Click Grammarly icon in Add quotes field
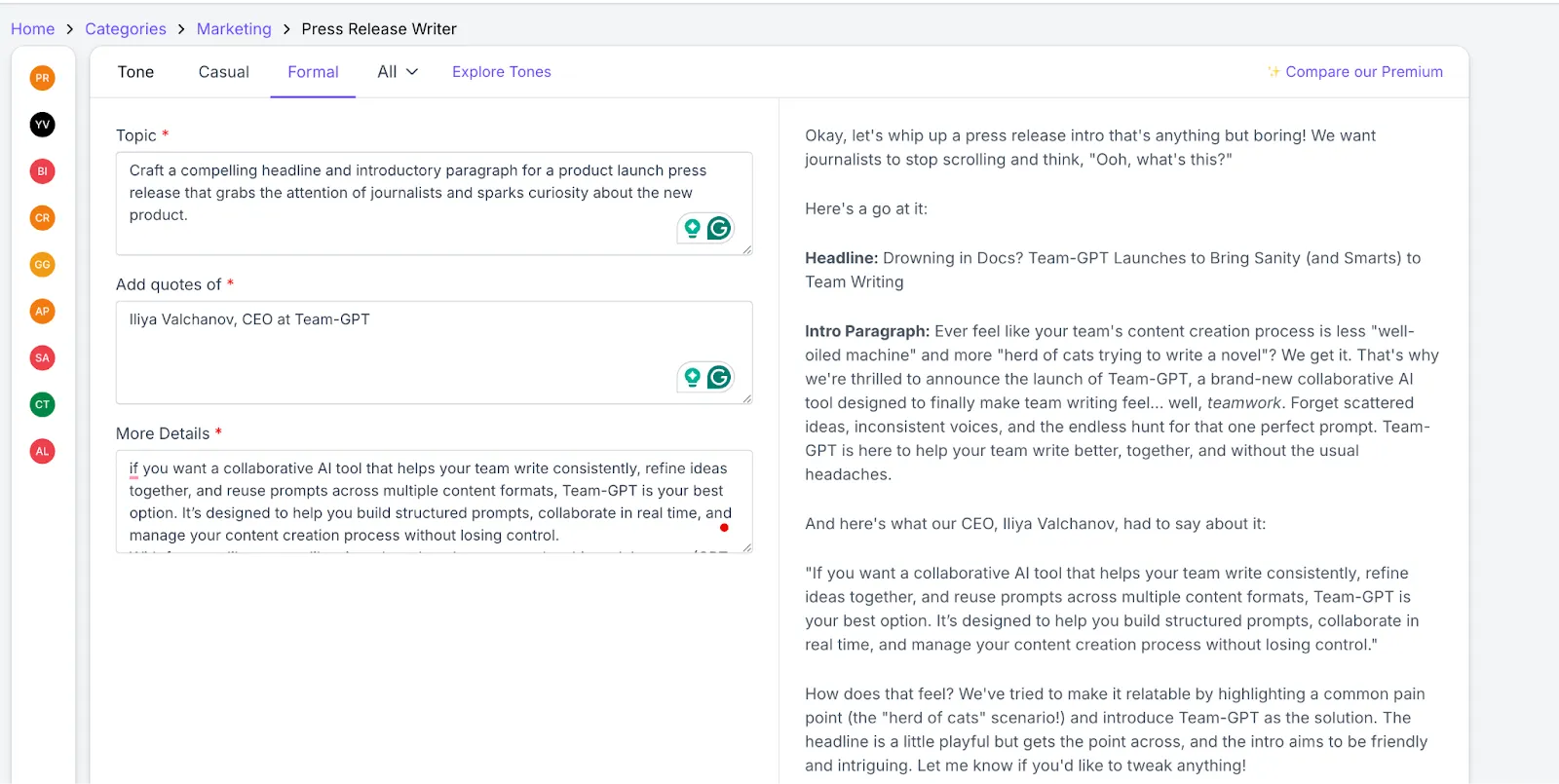 coord(719,377)
